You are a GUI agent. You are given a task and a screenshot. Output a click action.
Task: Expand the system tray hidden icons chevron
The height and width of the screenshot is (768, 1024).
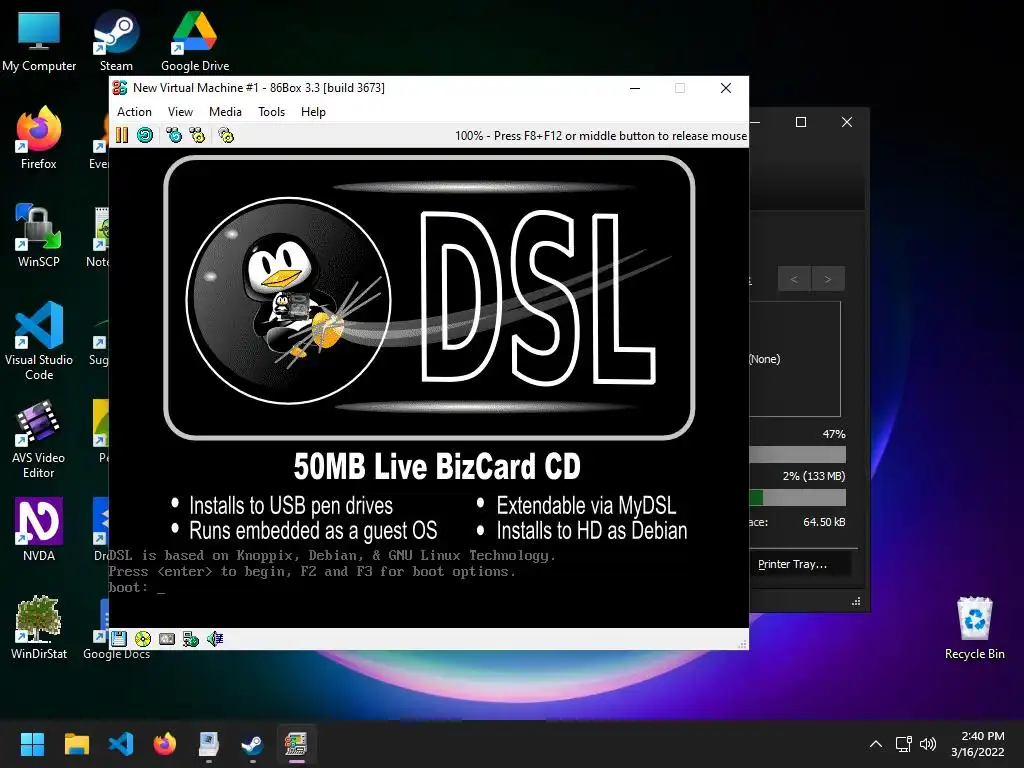click(876, 744)
